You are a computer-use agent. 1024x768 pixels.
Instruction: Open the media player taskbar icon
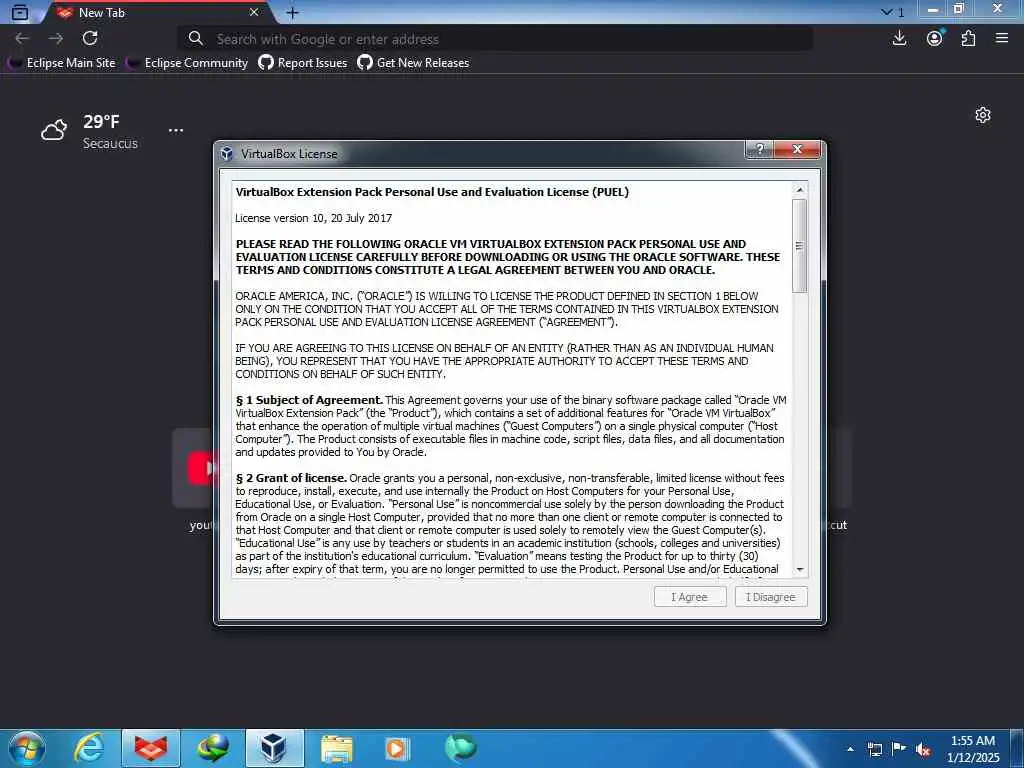[397, 748]
